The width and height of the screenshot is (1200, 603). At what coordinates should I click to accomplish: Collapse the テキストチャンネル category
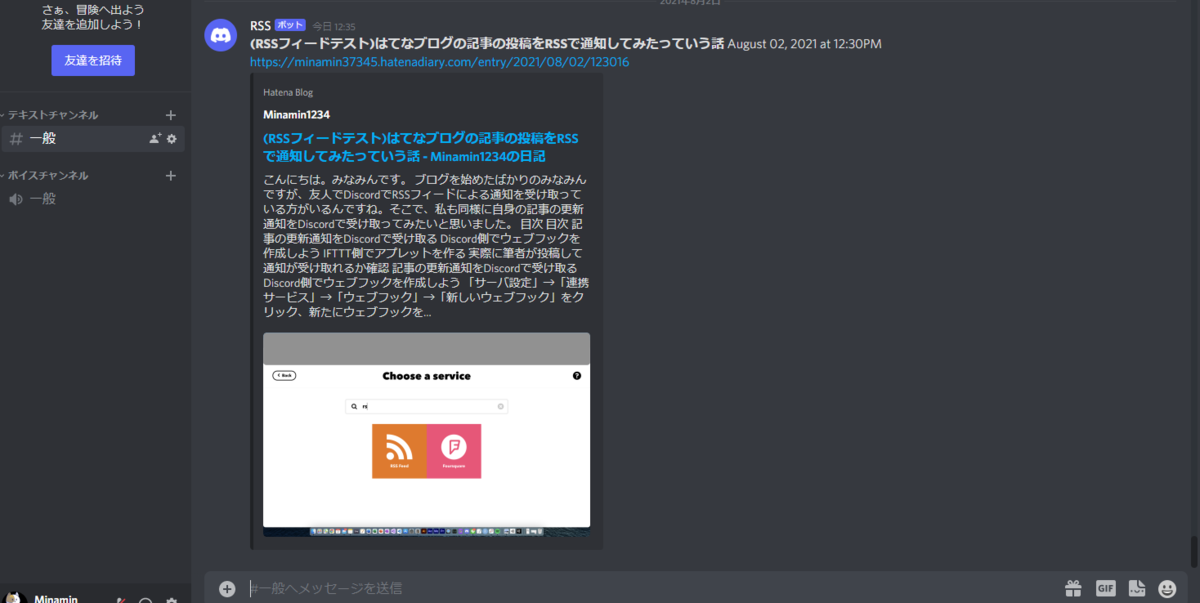pyautogui.click(x=50, y=115)
